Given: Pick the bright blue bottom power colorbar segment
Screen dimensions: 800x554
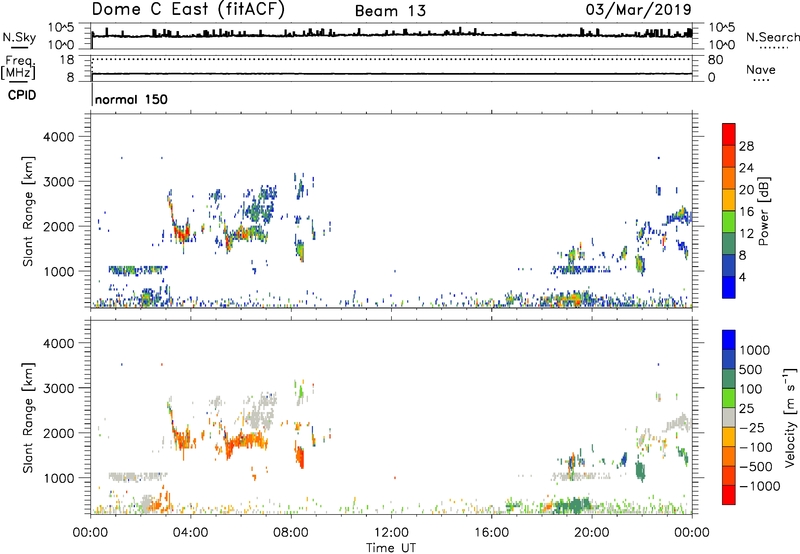Looking at the screenshot, I should click(x=729, y=287).
